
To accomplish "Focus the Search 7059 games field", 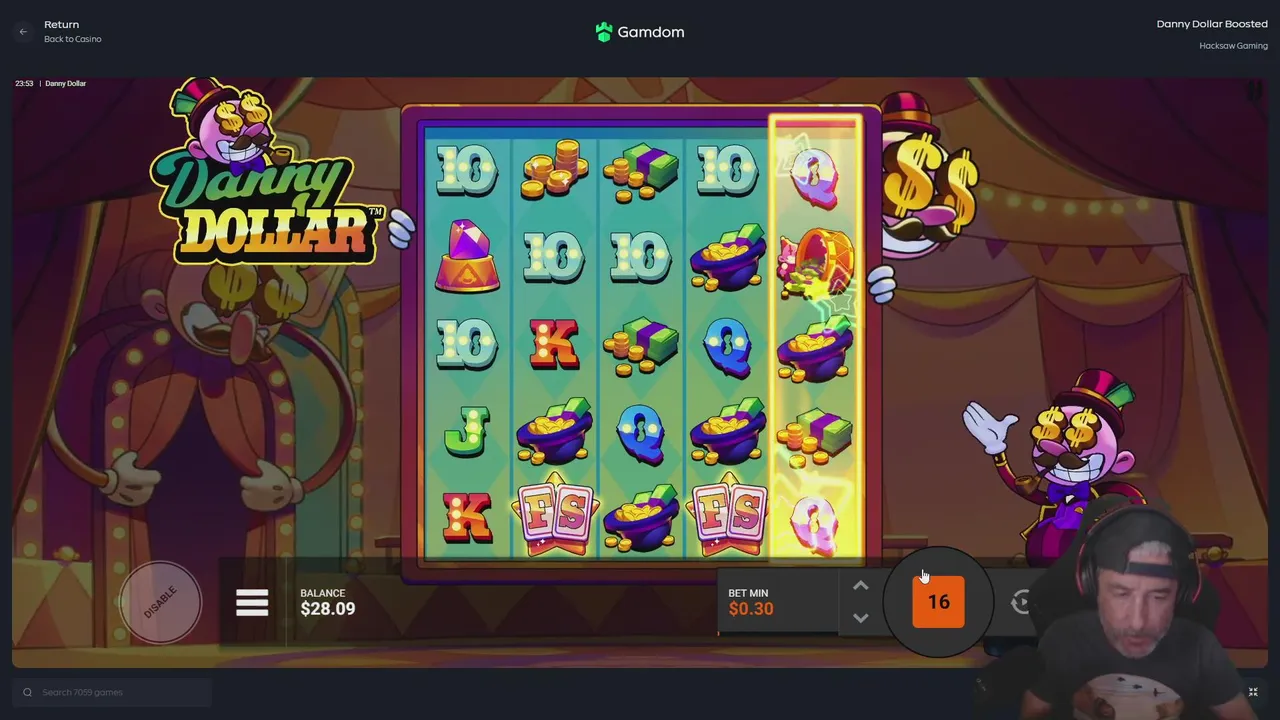I will click(x=112, y=692).
